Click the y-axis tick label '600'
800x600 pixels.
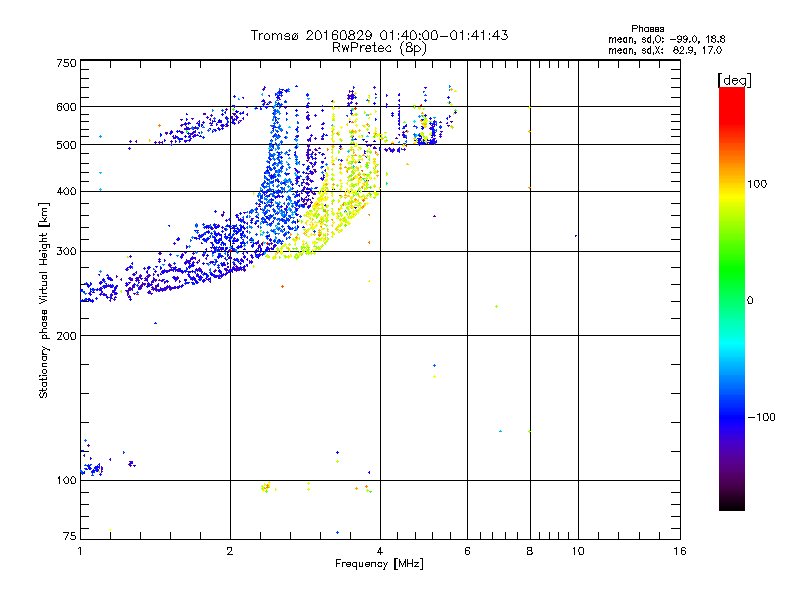(67, 107)
